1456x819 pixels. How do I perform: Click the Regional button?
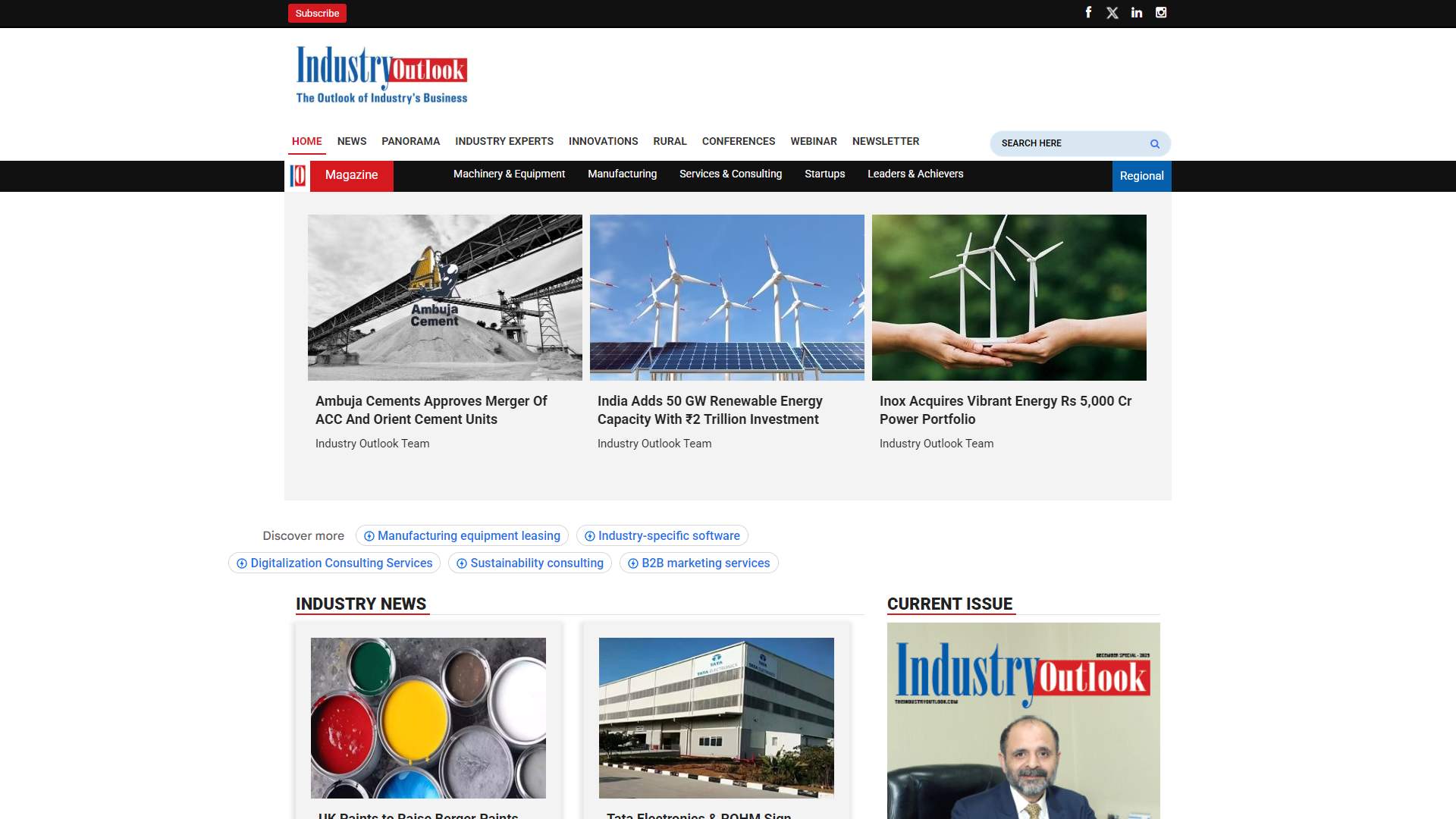[x=1141, y=175]
